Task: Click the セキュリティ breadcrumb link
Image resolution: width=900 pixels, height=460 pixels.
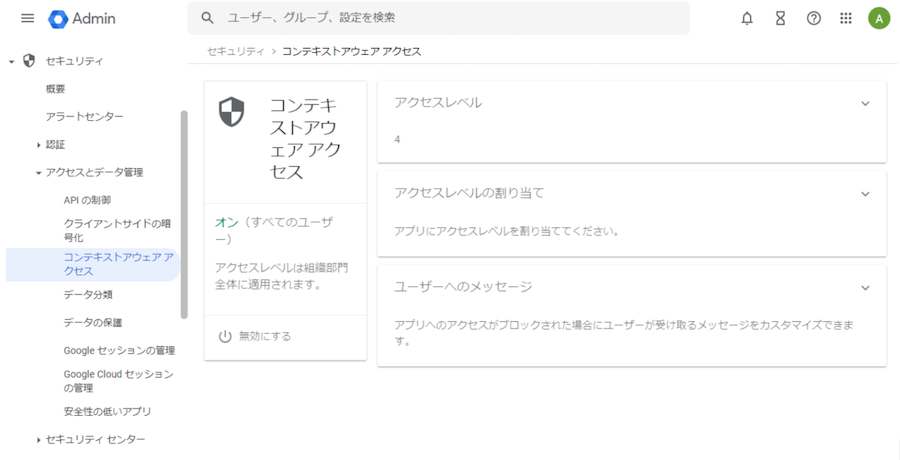Action: click(235, 51)
